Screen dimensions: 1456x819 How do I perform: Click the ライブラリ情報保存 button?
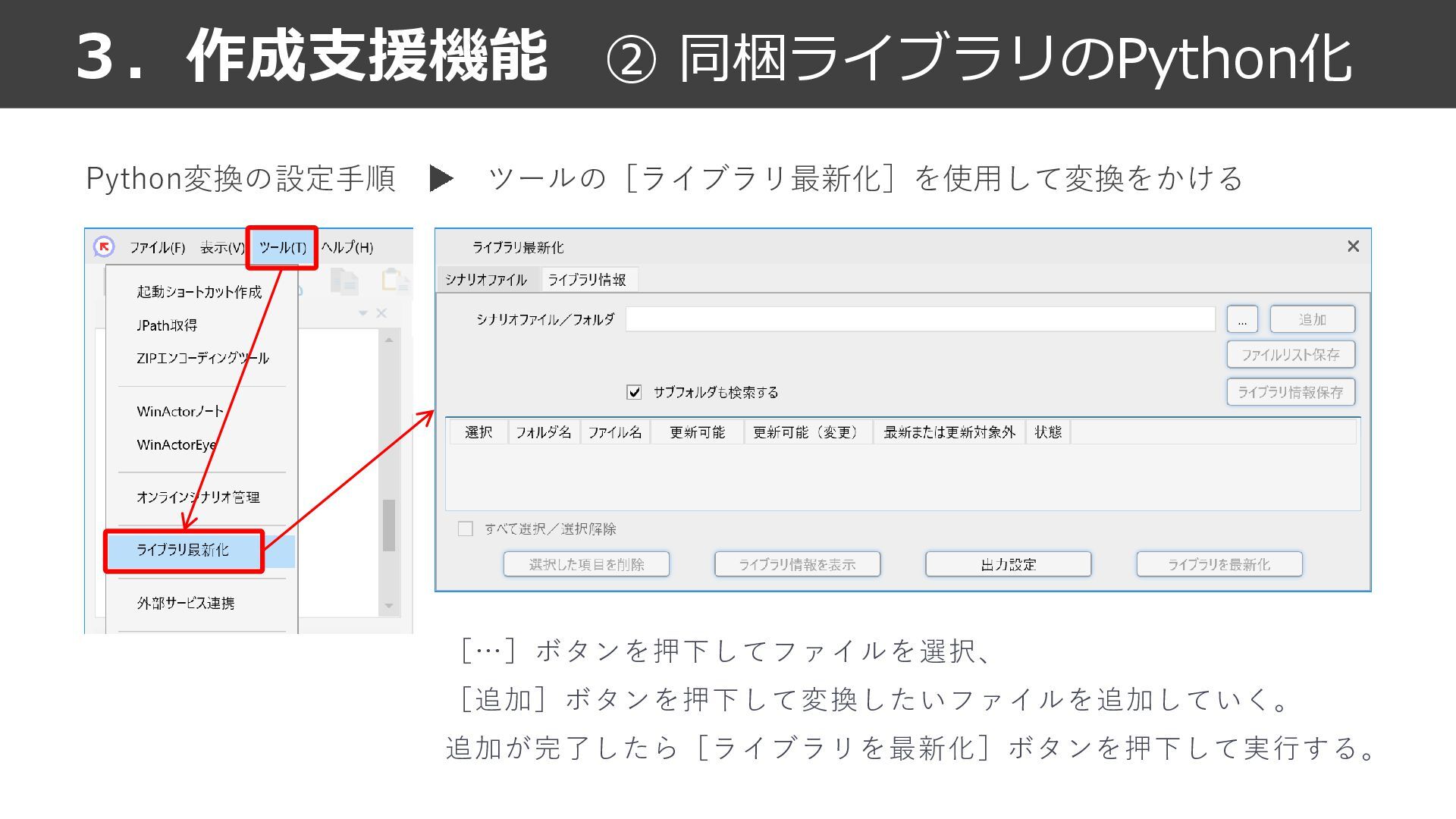pos(1291,392)
